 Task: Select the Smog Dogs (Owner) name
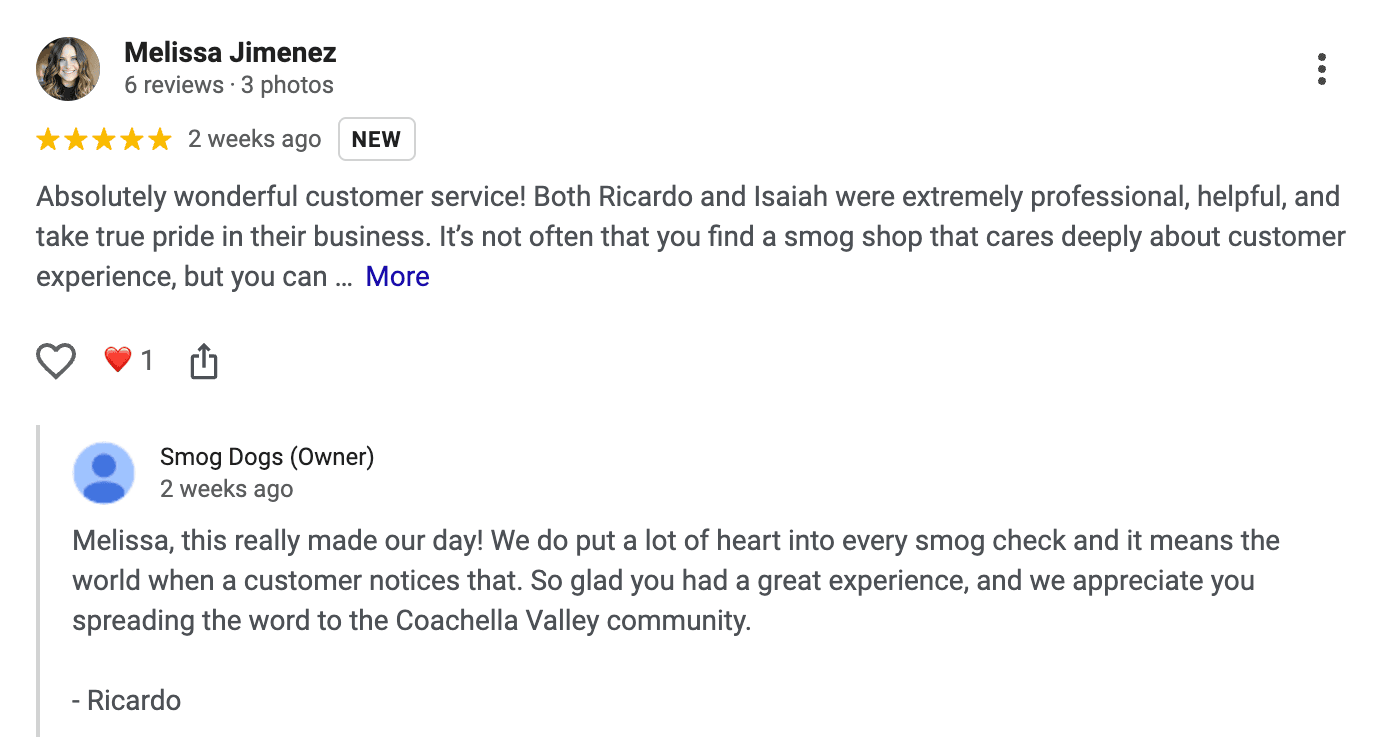(x=267, y=457)
